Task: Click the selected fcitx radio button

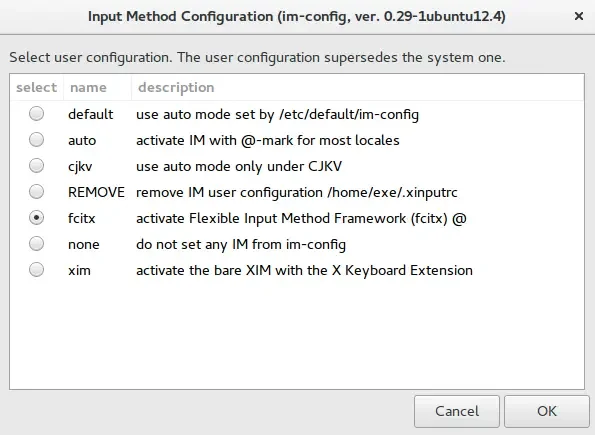Action: tap(36, 218)
